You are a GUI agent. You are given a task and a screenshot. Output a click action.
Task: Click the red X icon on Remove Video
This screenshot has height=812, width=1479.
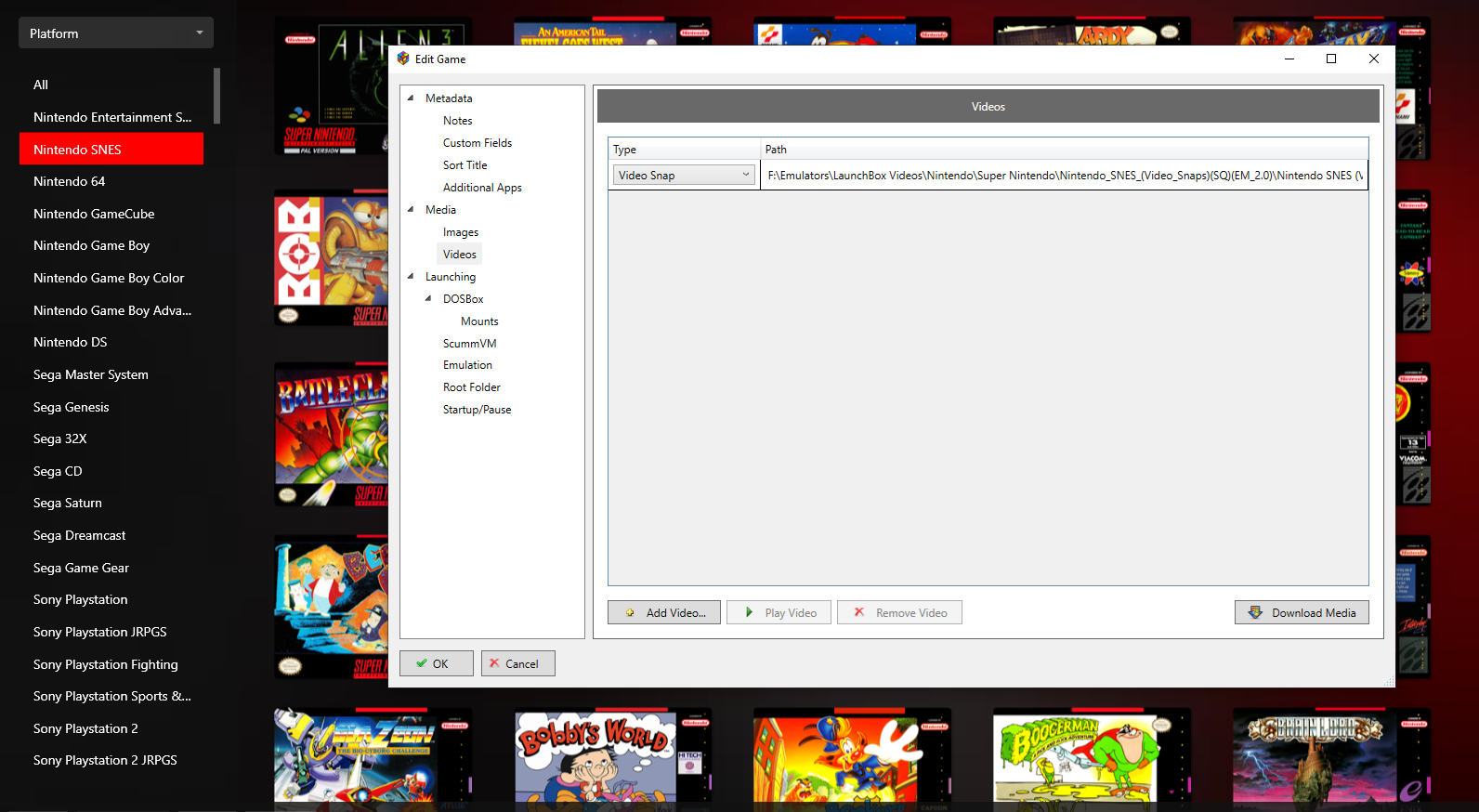tap(859, 612)
